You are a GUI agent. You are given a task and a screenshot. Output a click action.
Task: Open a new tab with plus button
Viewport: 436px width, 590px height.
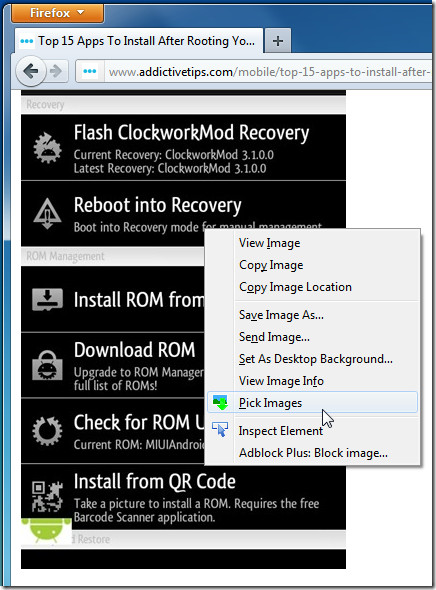click(278, 41)
